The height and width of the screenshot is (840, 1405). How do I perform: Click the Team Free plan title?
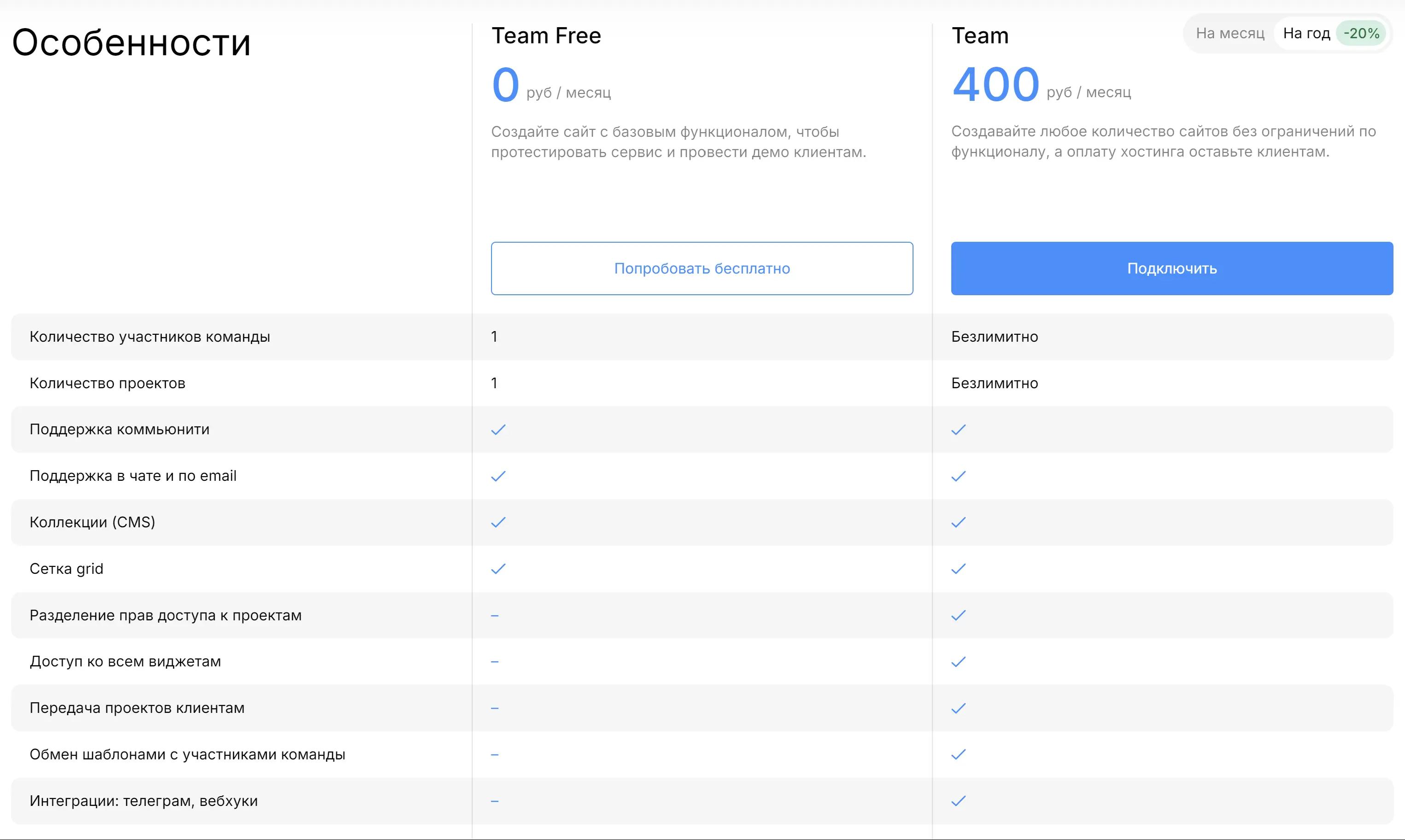click(546, 35)
